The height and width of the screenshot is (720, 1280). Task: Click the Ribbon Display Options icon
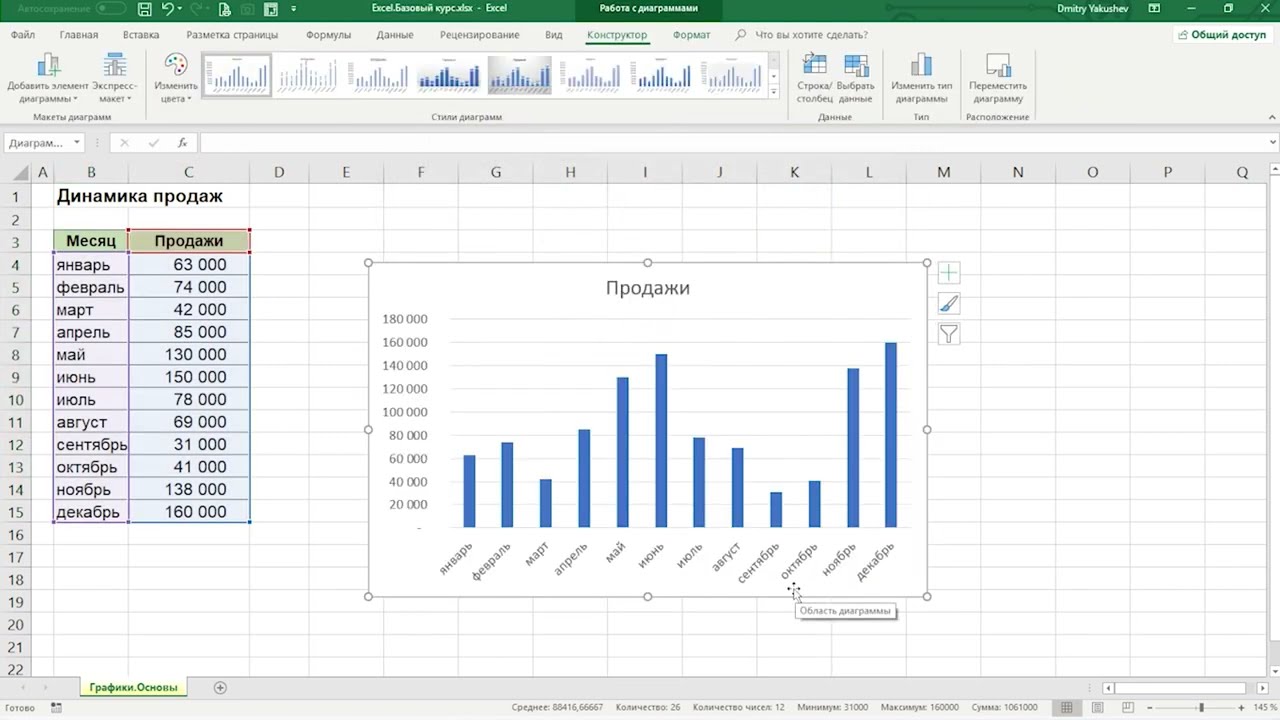tap(1154, 9)
